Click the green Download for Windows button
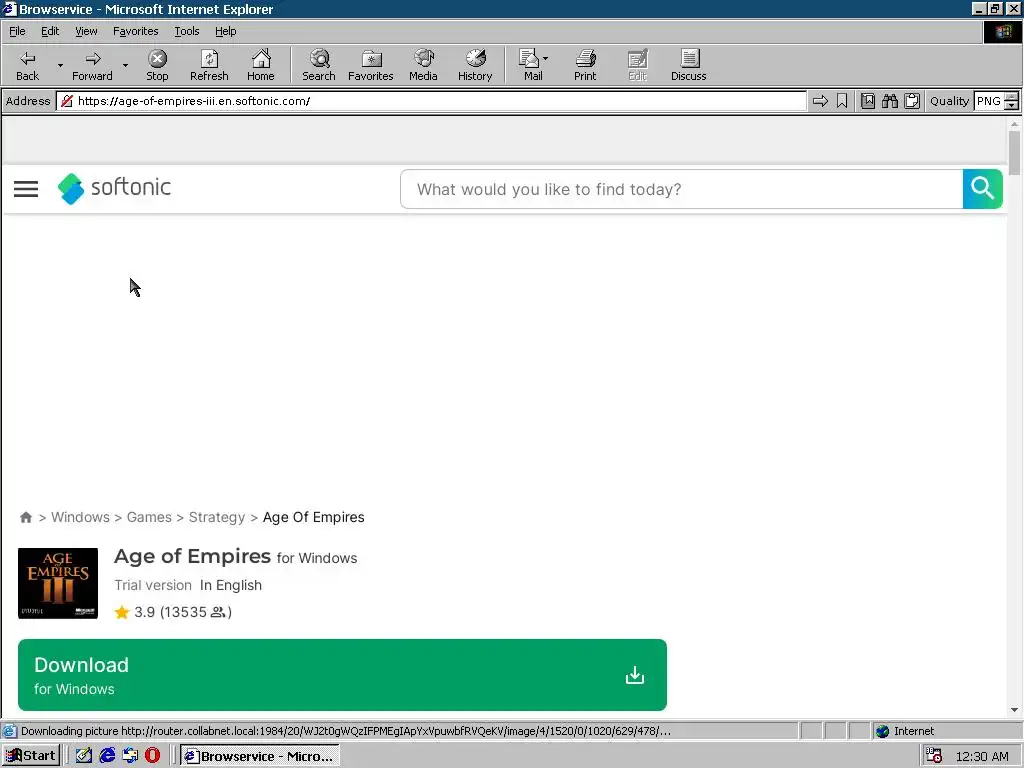The image size is (1024, 768). (x=342, y=675)
